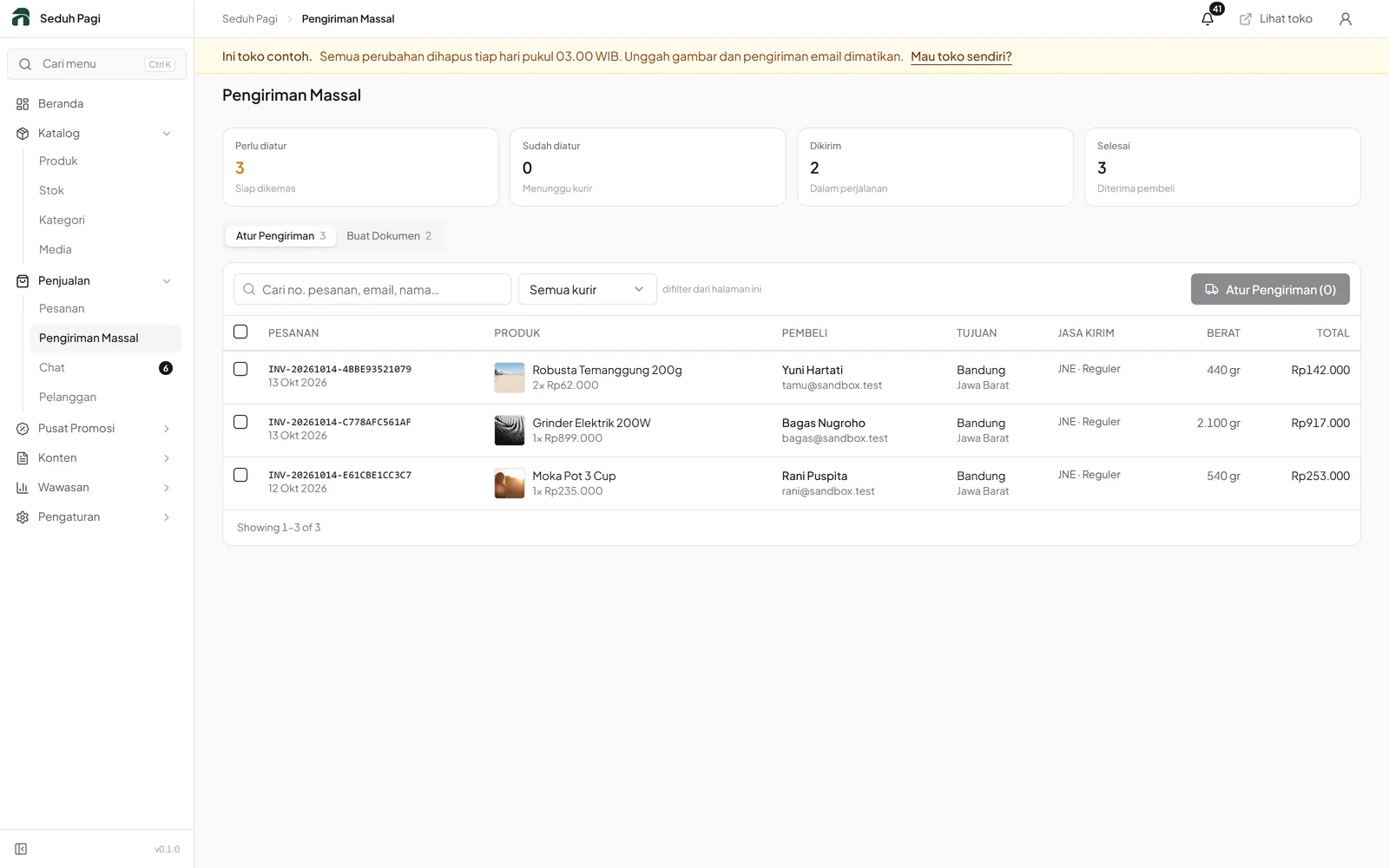Select the Yuni Hartati order checkbox

(x=240, y=369)
